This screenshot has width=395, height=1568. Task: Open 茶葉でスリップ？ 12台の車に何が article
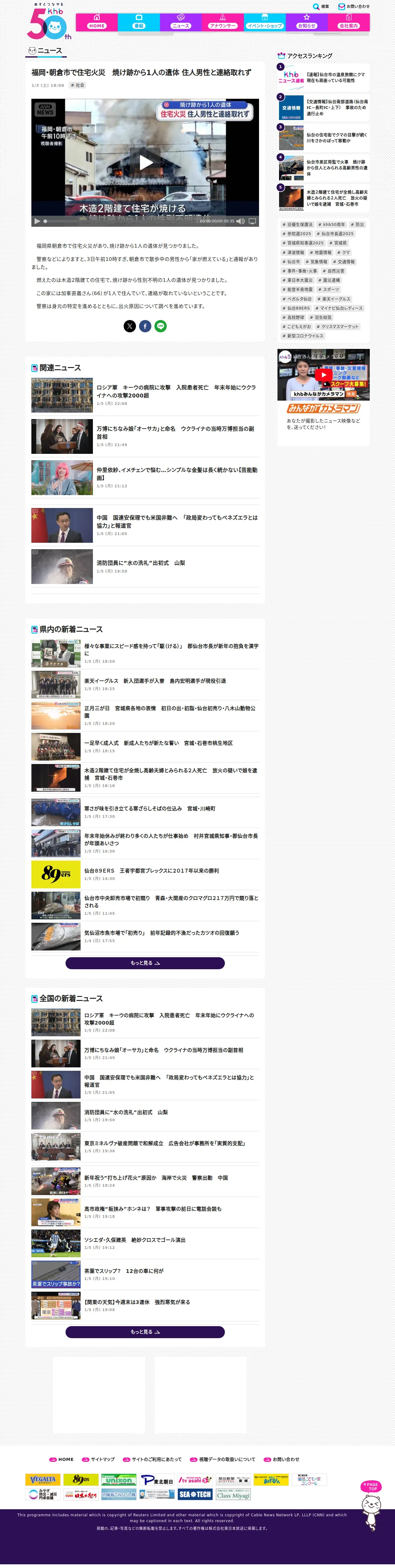click(145, 1274)
